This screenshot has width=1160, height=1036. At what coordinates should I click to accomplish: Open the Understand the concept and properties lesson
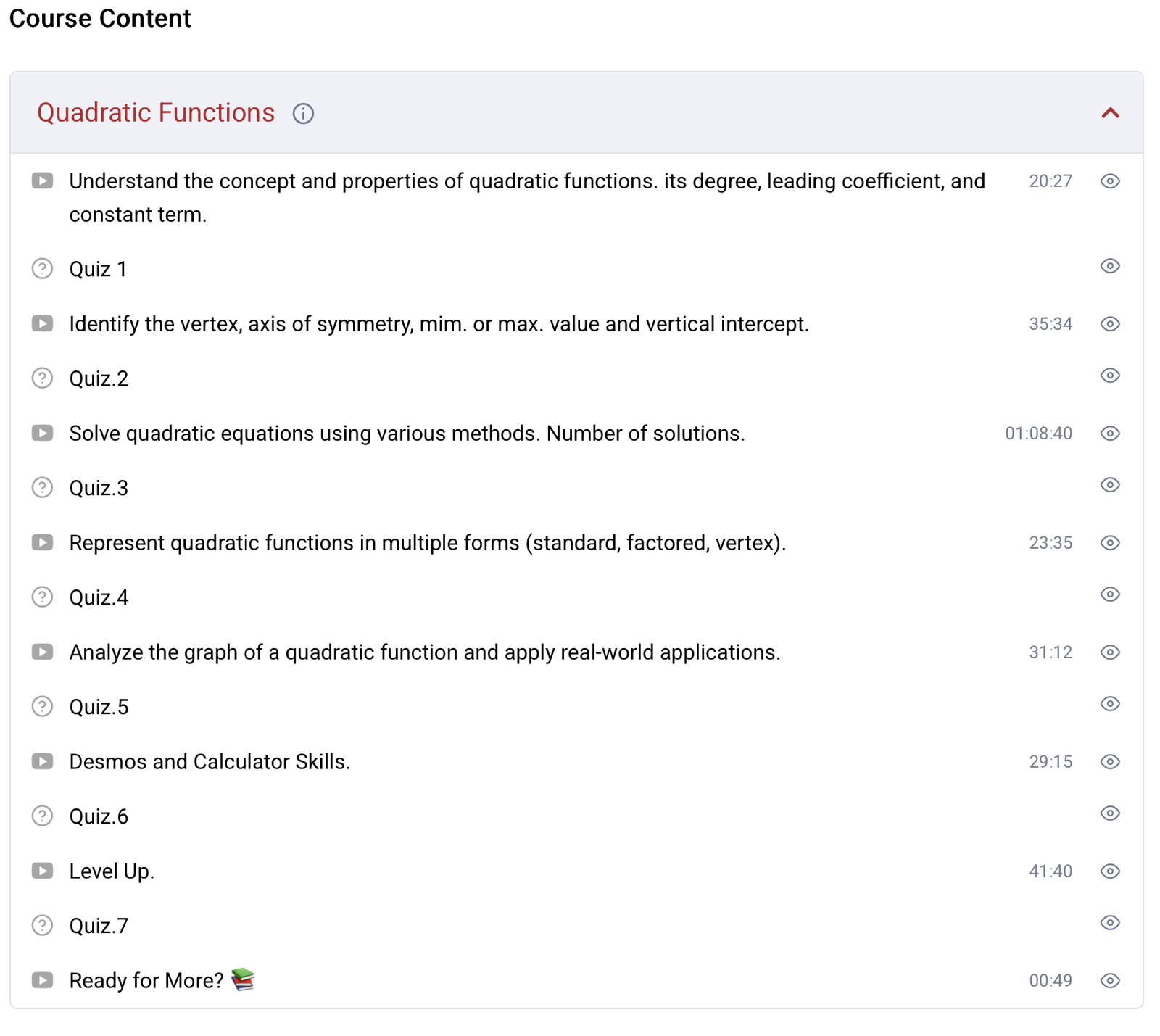[x=526, y=181]
